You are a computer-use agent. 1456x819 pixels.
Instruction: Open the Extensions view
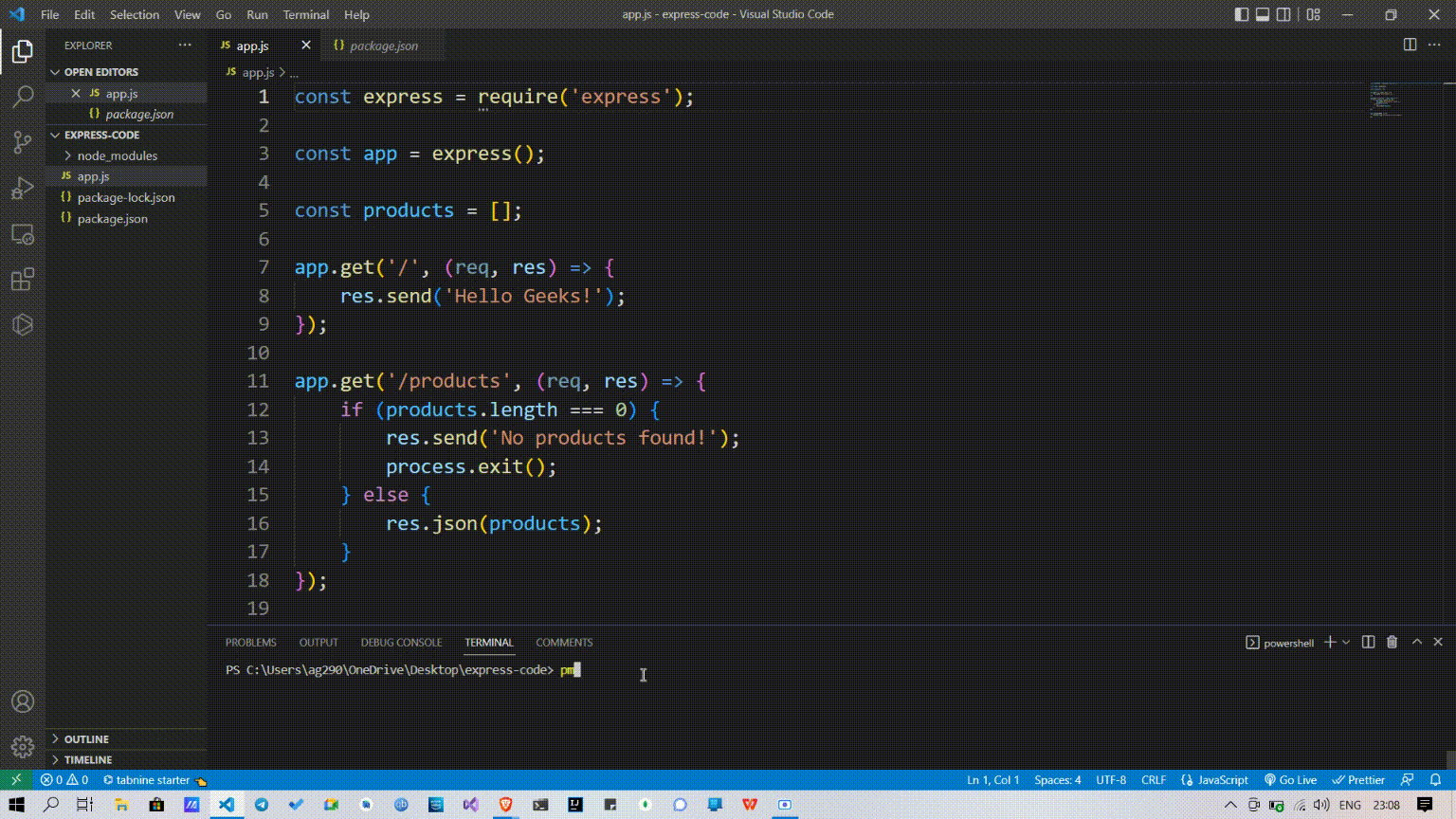22,279
